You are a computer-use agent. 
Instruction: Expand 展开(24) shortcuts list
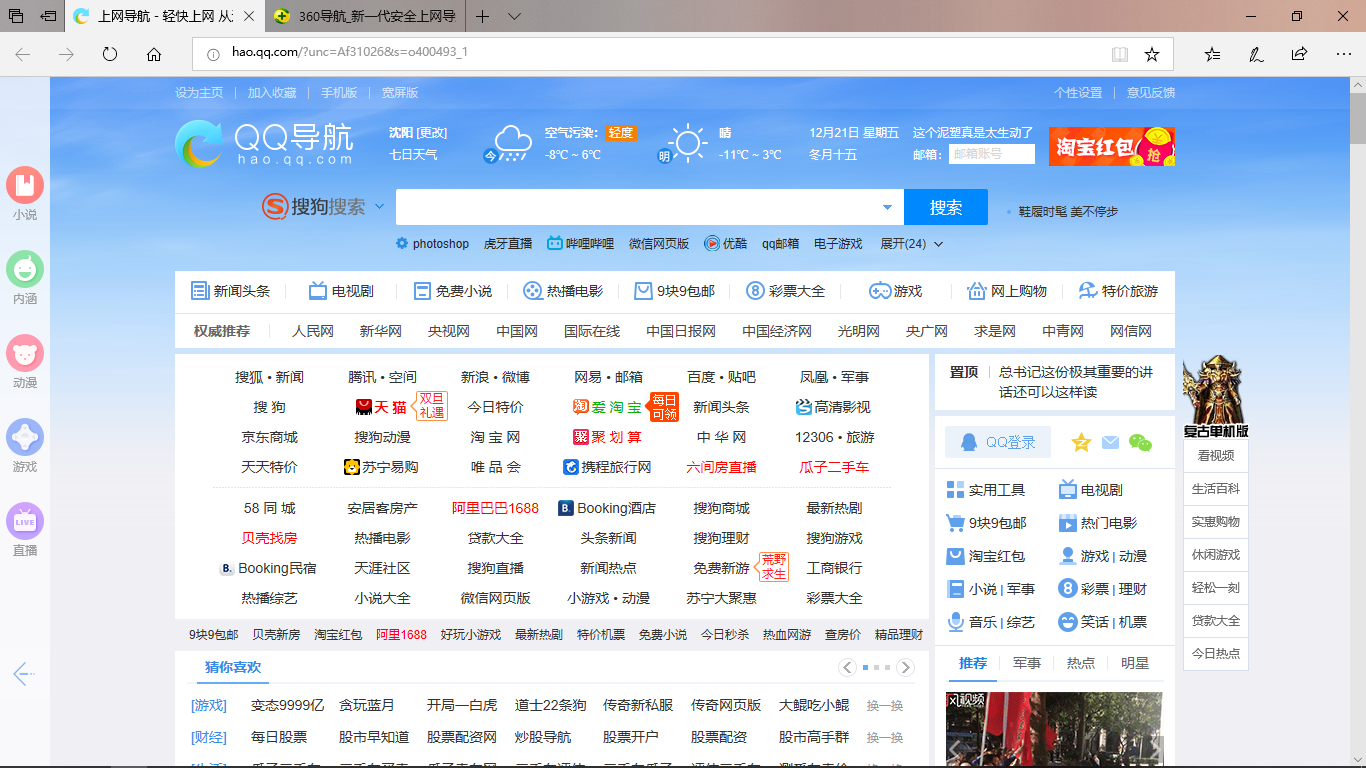coord(911,244)
